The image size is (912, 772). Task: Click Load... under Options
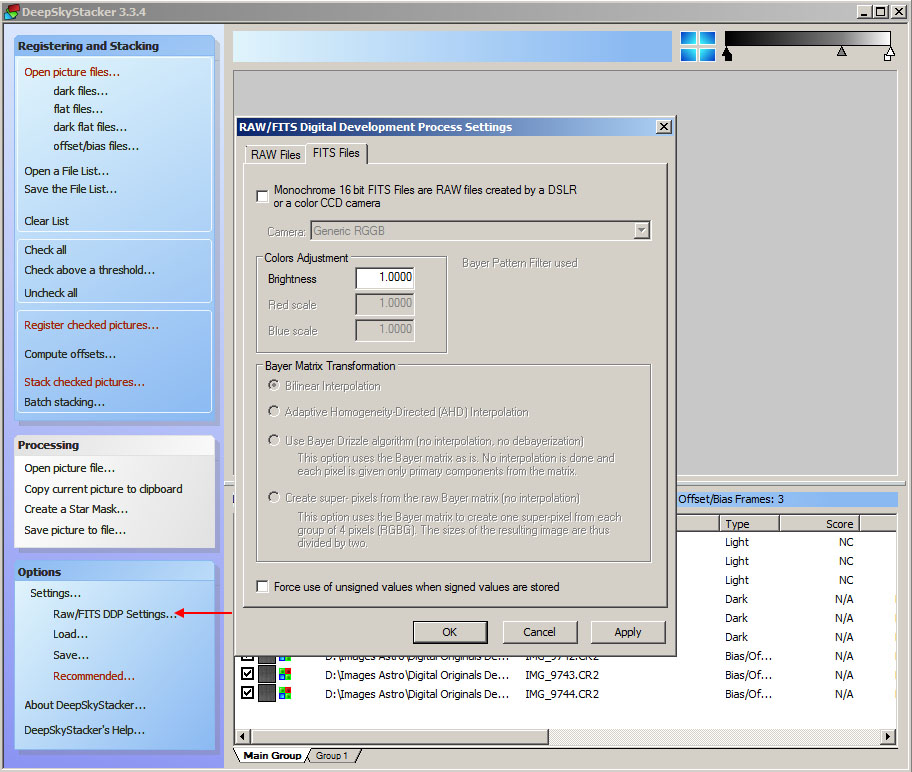coord(70,635)
